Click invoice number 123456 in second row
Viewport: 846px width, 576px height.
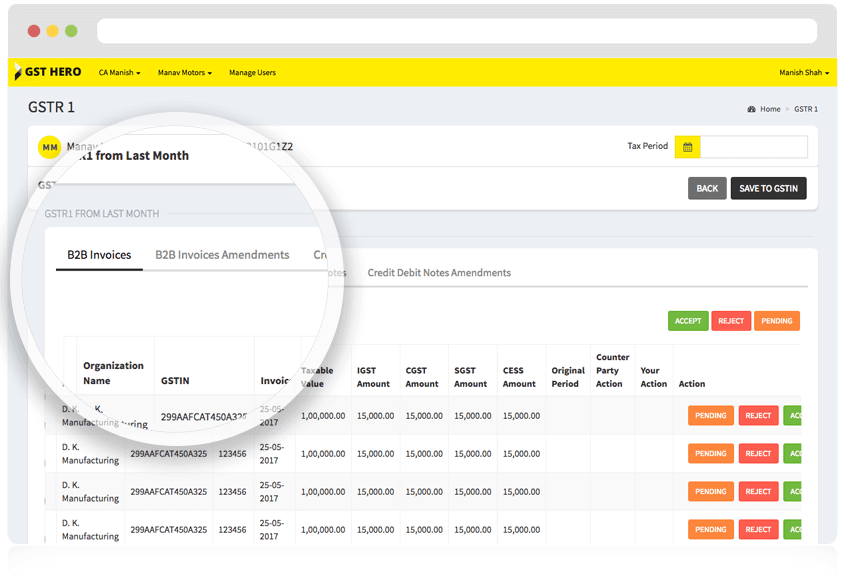[x=232, y=454]
